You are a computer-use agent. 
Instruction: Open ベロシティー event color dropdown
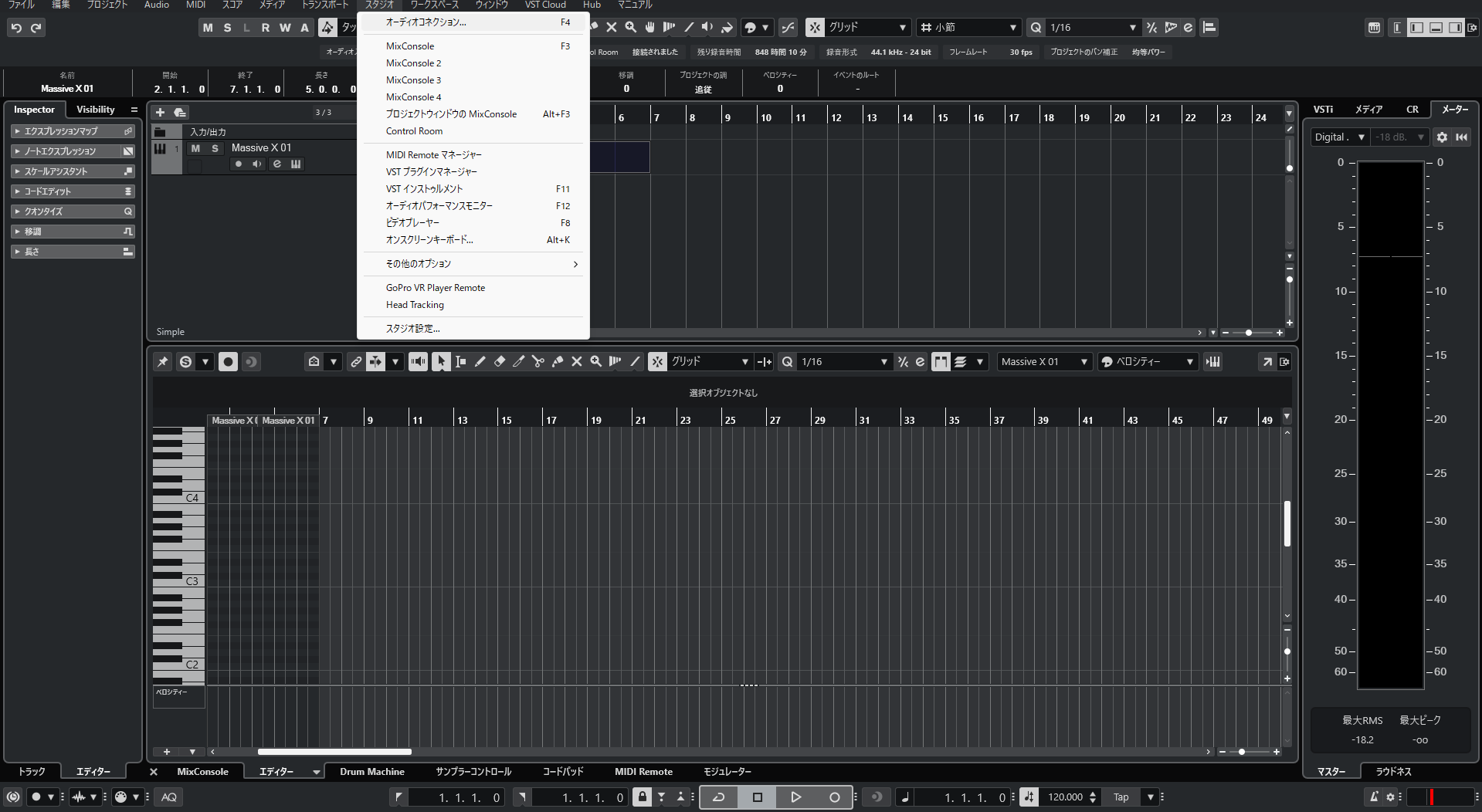pyautogui.click(x=1148, y=361)
